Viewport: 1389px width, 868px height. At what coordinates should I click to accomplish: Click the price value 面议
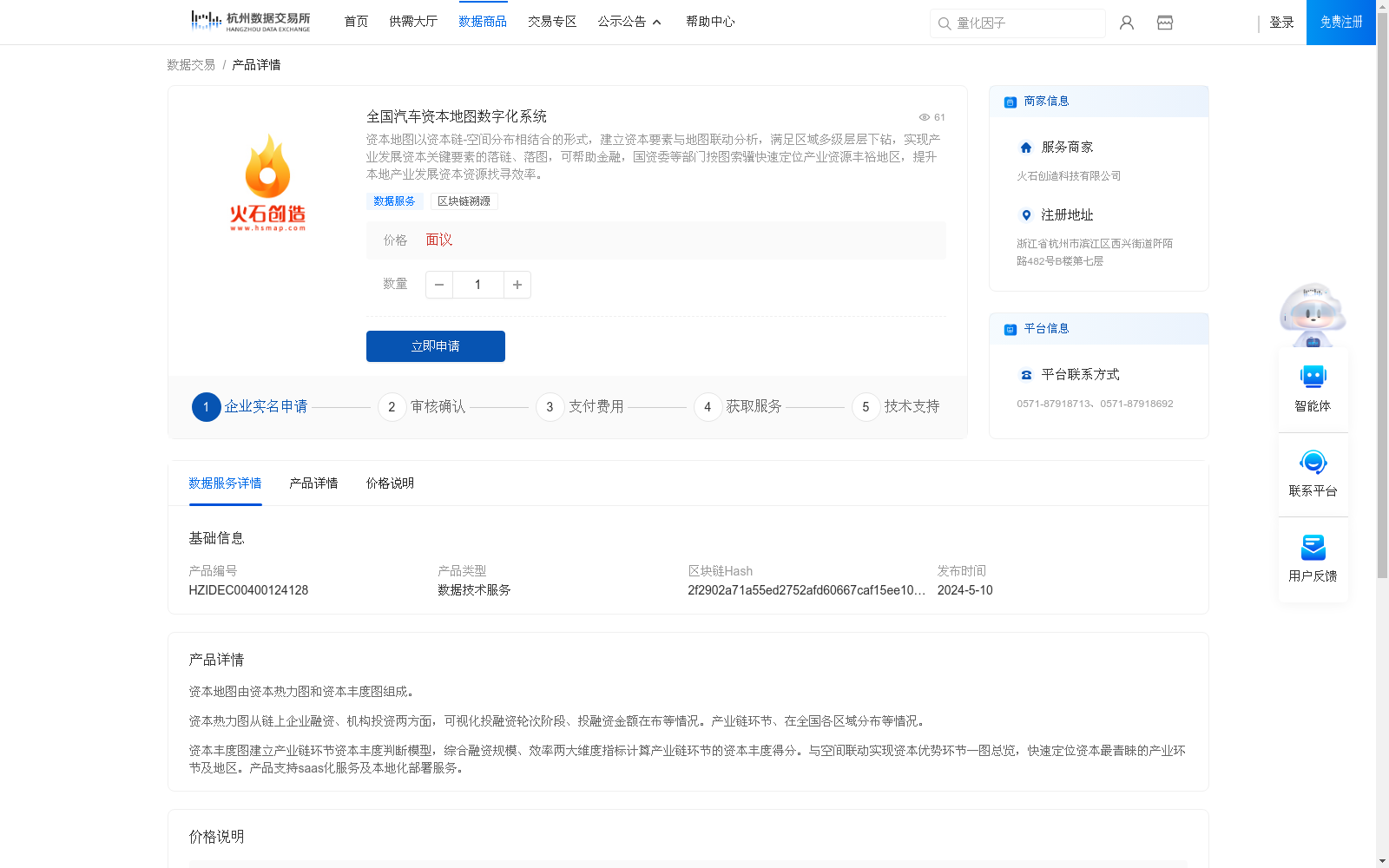click(x=439, y=240)
